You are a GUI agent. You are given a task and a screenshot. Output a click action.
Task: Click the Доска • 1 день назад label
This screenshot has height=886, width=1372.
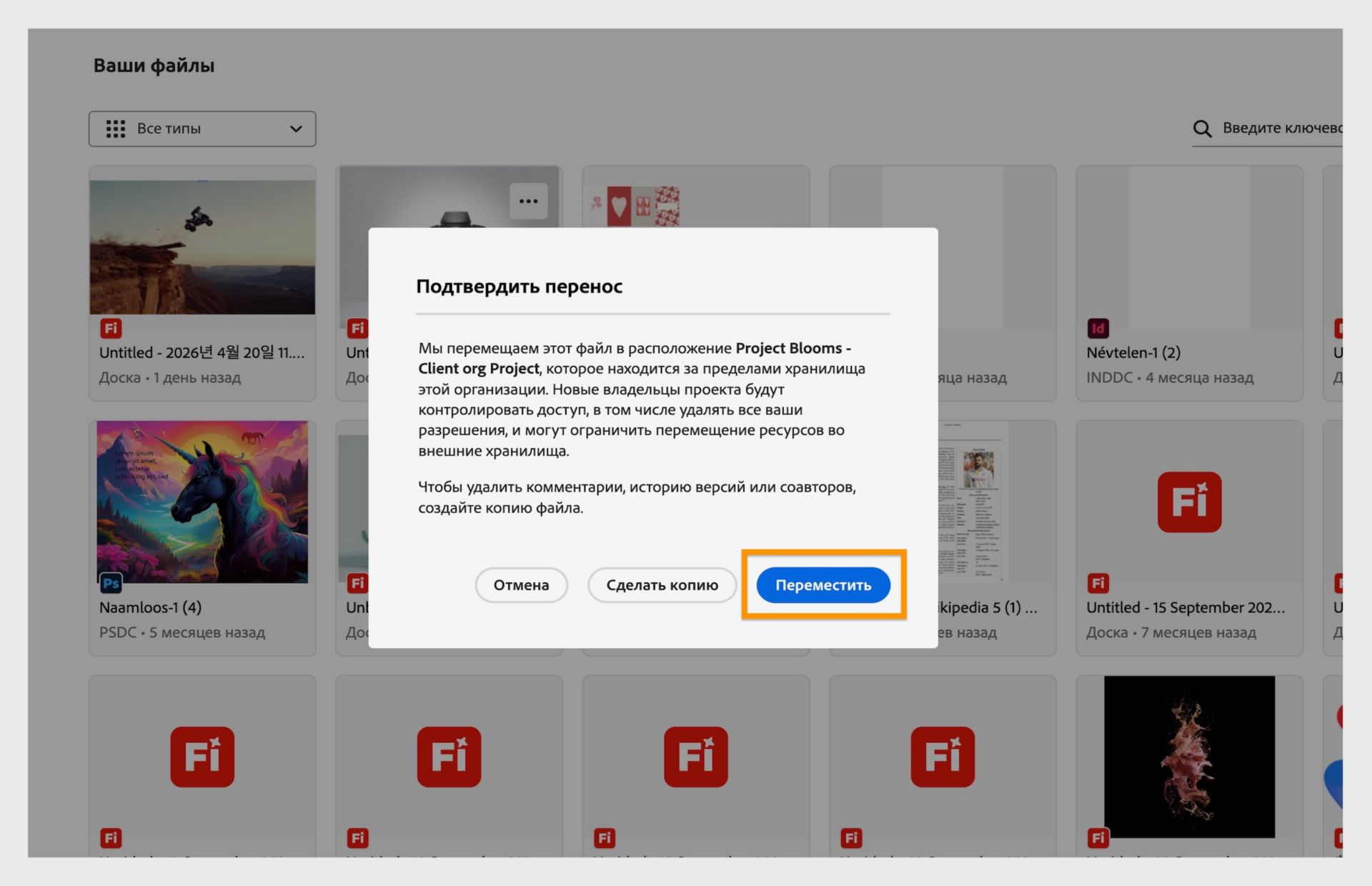click(x=170, y=377)
